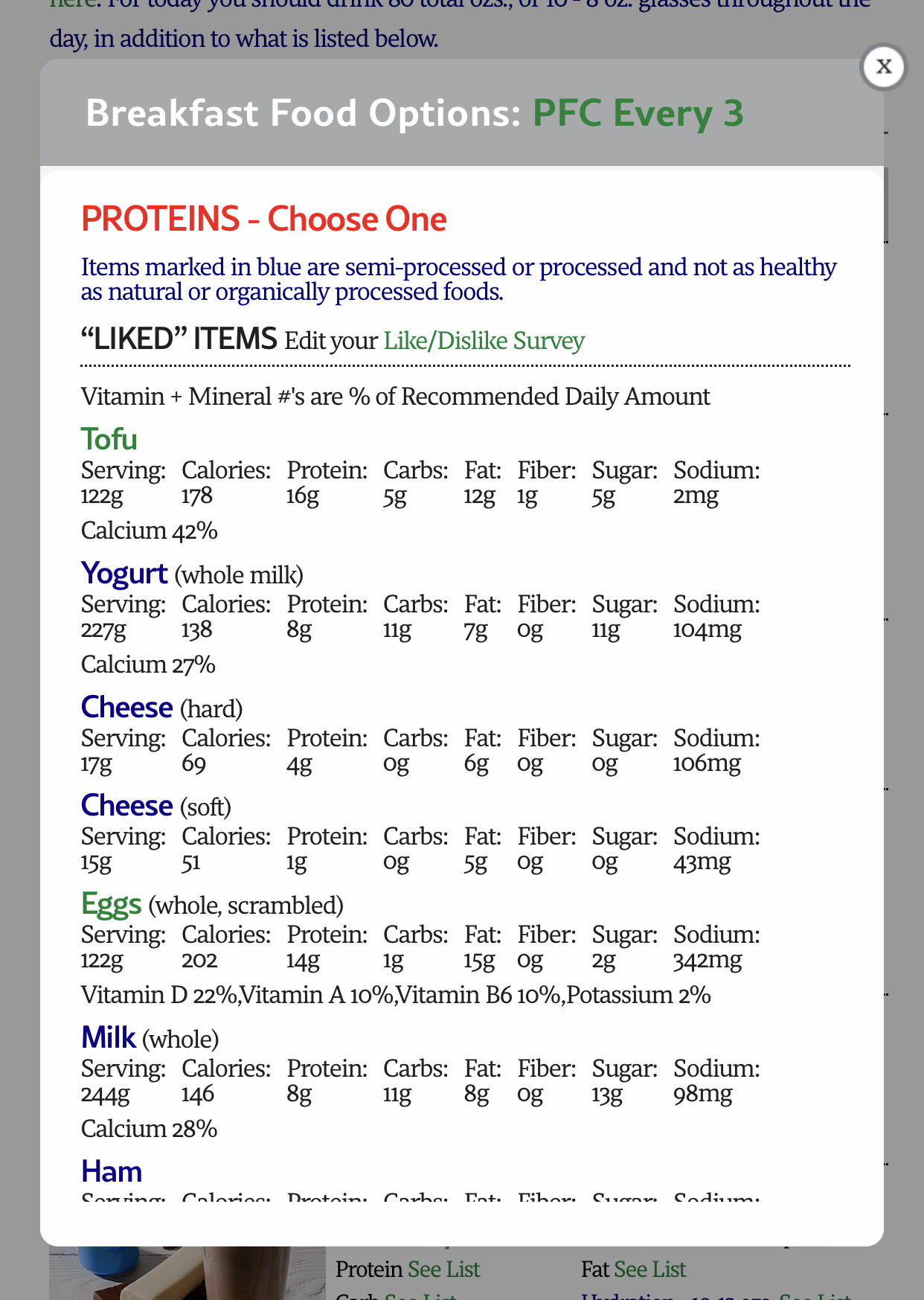Click Tofu's Calcium 42% line

tap(150, 531)
